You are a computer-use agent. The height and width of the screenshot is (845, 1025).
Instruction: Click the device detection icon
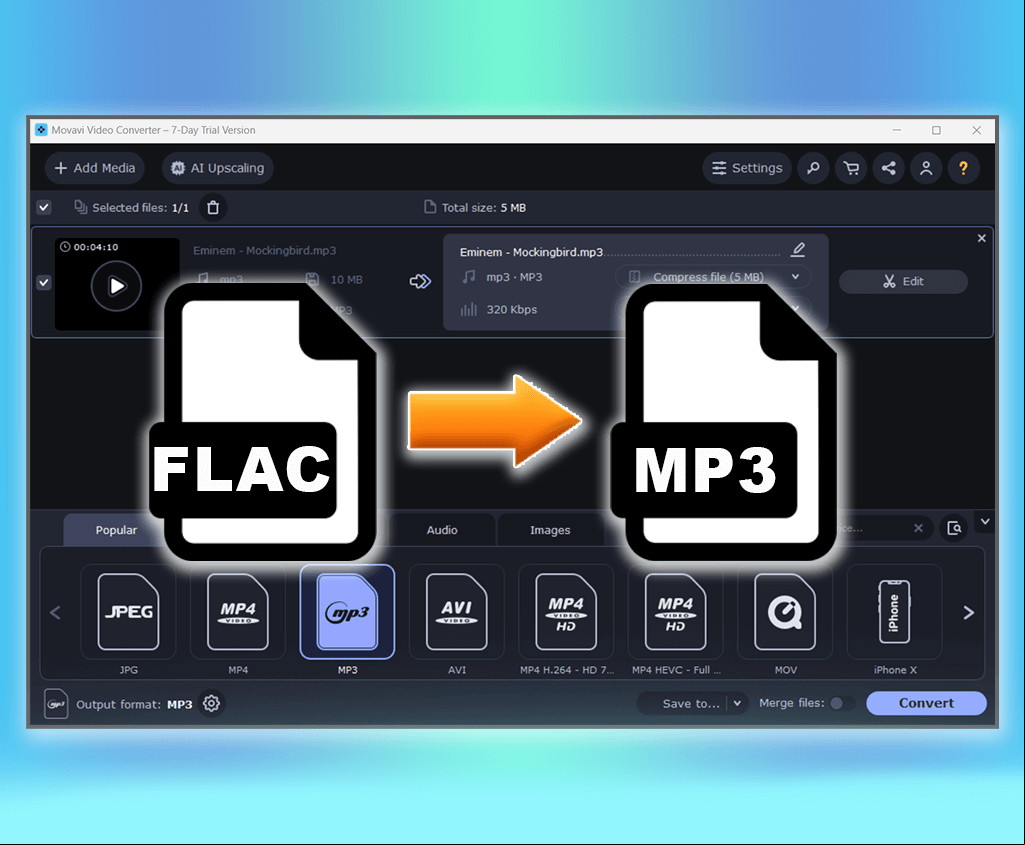[x=954, y=528]
